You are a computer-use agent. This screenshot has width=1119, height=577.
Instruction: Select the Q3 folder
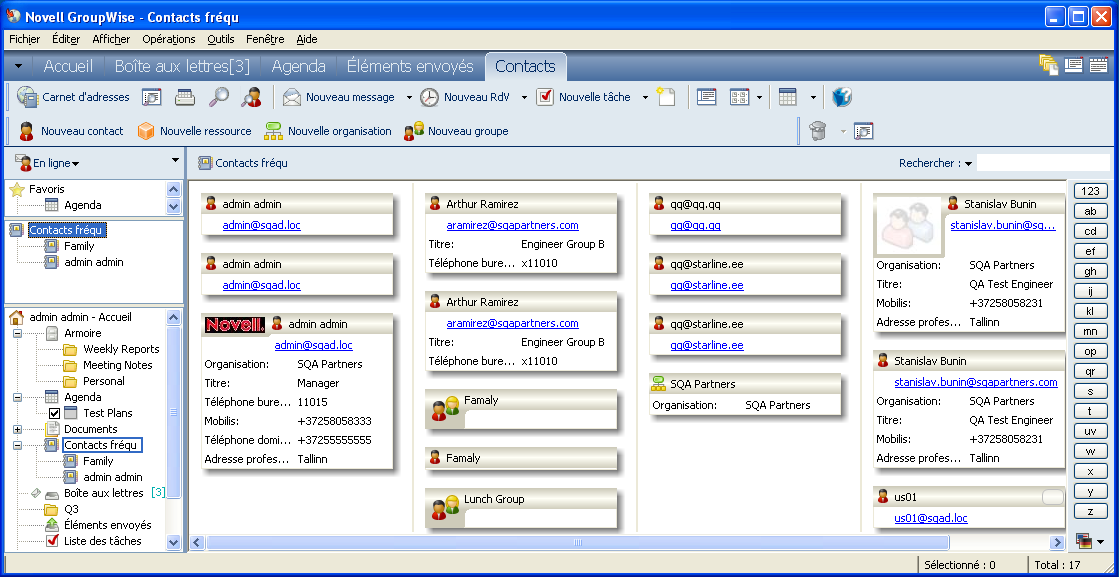click(x=71, y=509)
